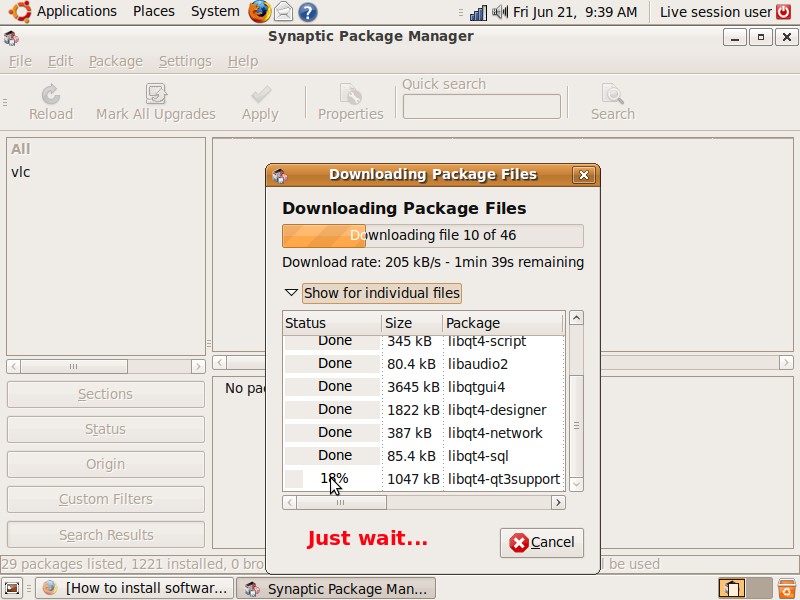Click Show for individual files label
Viewport: 800px width, 600px height.
pyautogui.click(x=382, y=293)
